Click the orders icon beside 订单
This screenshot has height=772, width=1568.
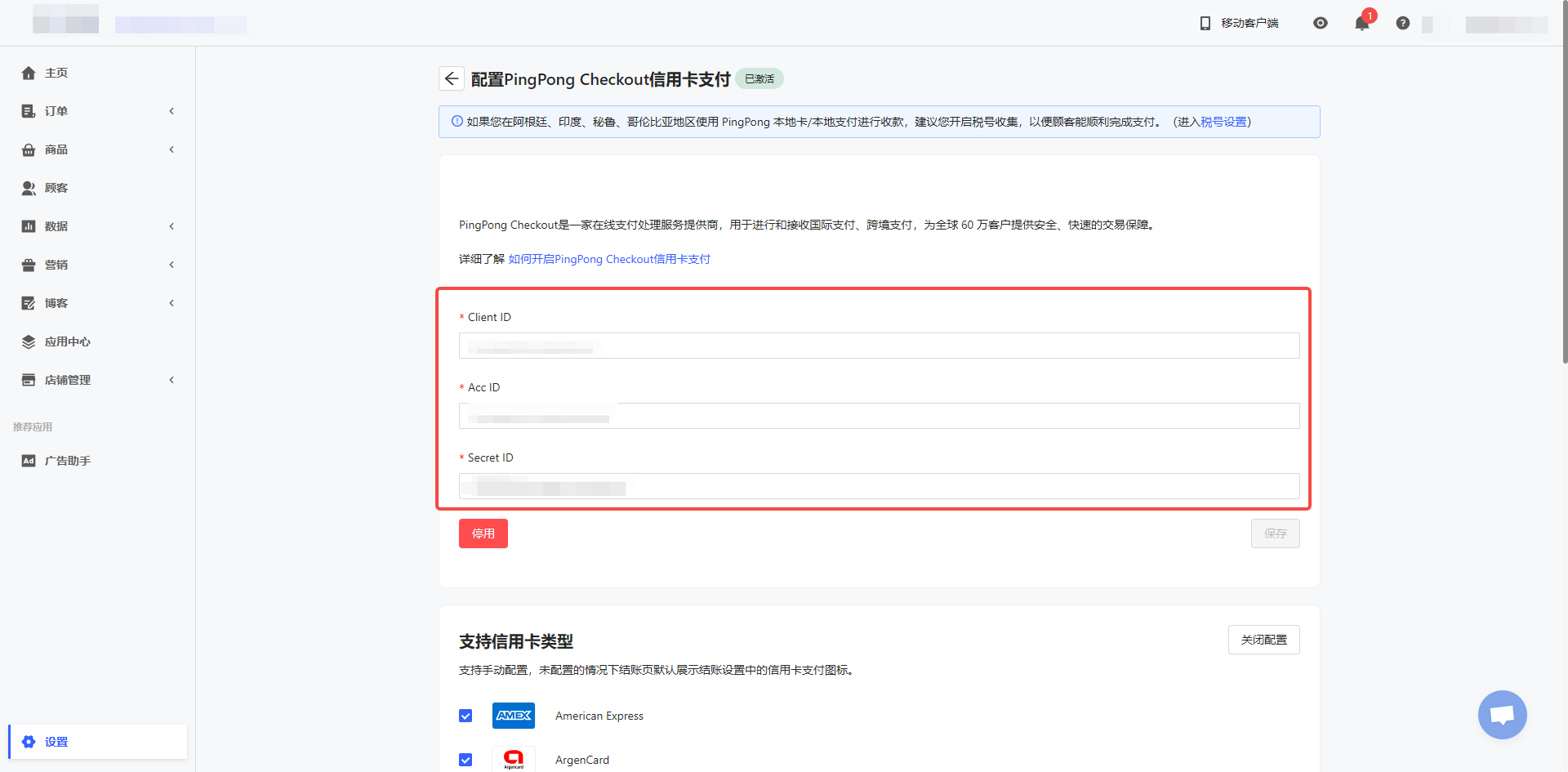pyautogui.click(x=29, y=111)
